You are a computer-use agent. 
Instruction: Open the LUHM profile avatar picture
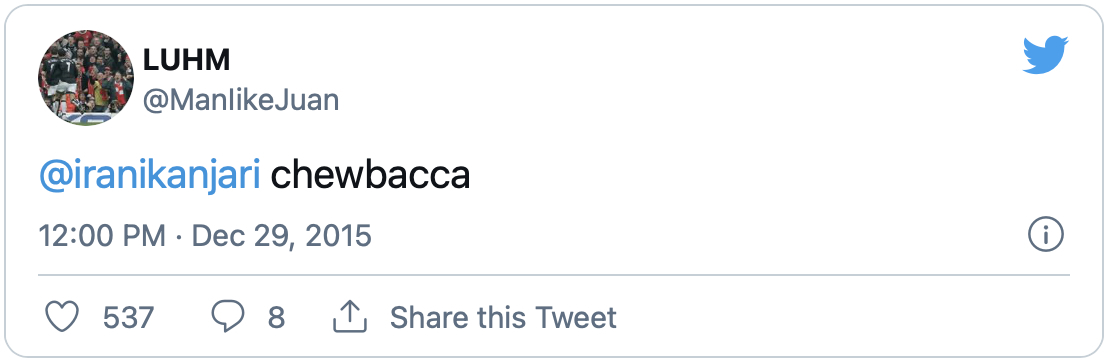pyautogui.click(x=86, y=78)
